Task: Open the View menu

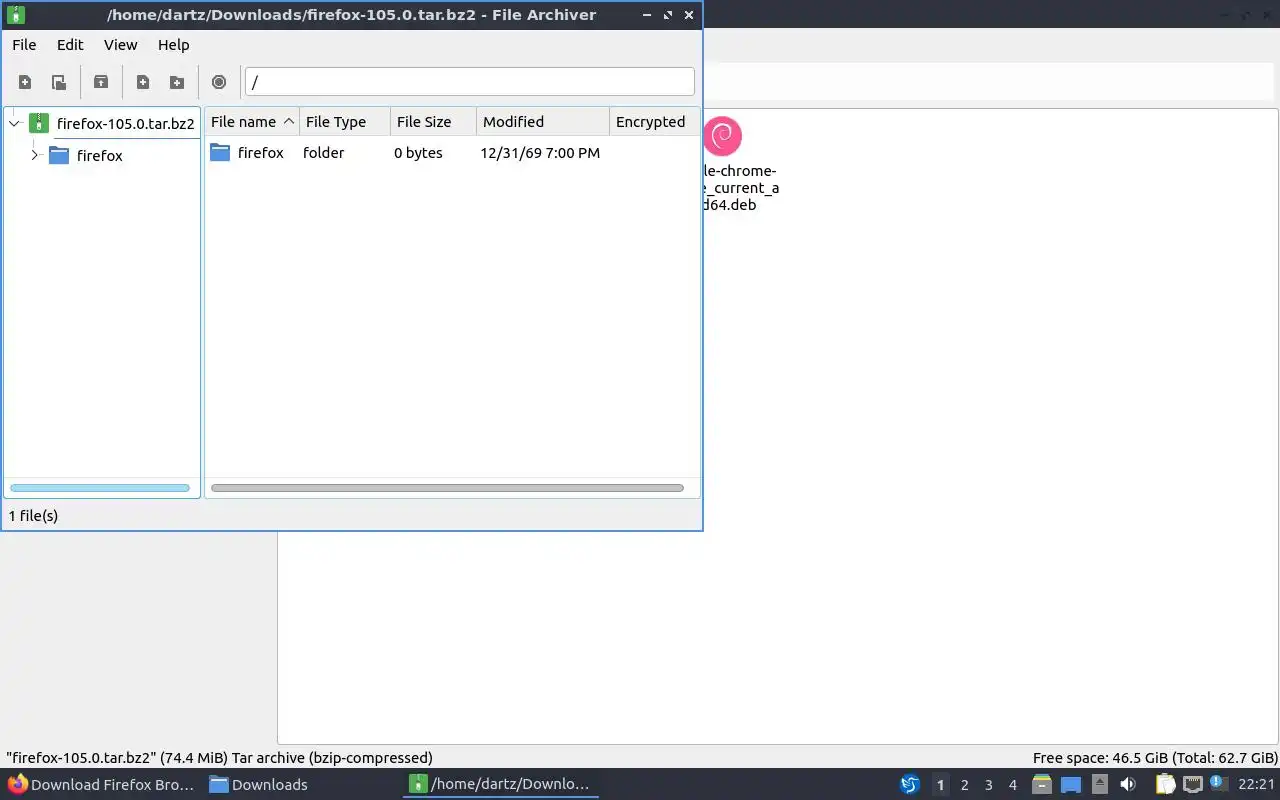Action: coord(120,45)
